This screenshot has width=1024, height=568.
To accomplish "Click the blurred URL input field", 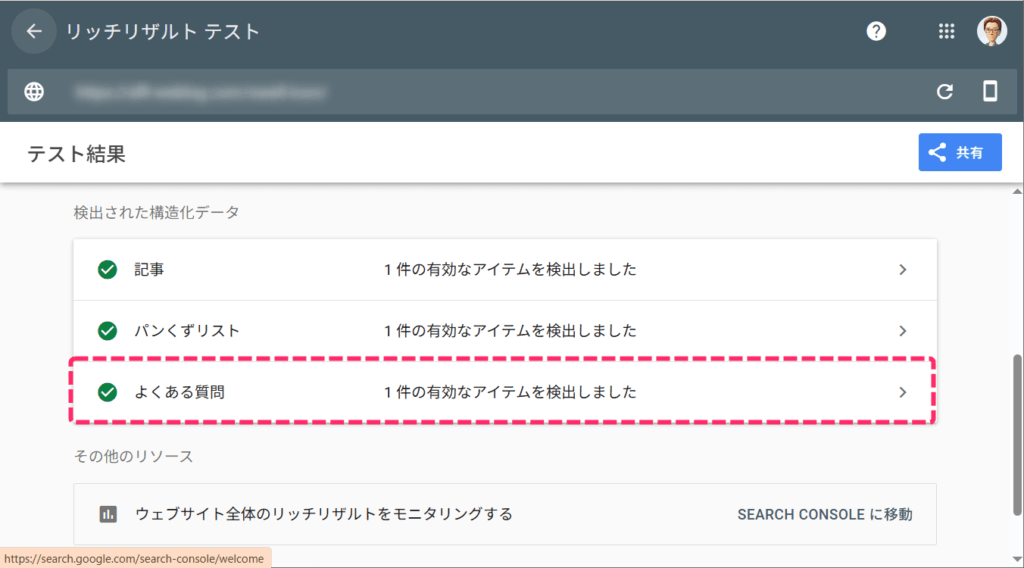I will click(480, 92).
